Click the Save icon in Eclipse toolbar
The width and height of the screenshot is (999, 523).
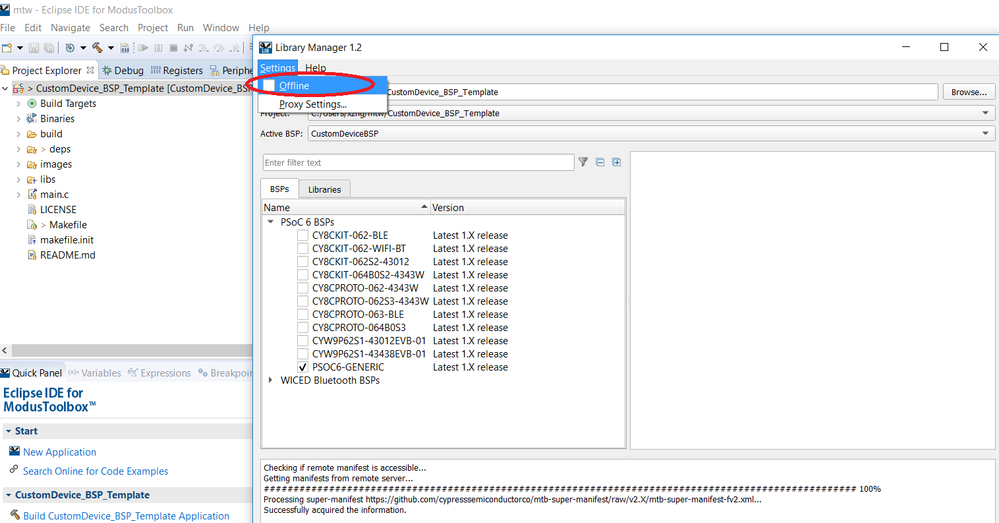point(34,48)
